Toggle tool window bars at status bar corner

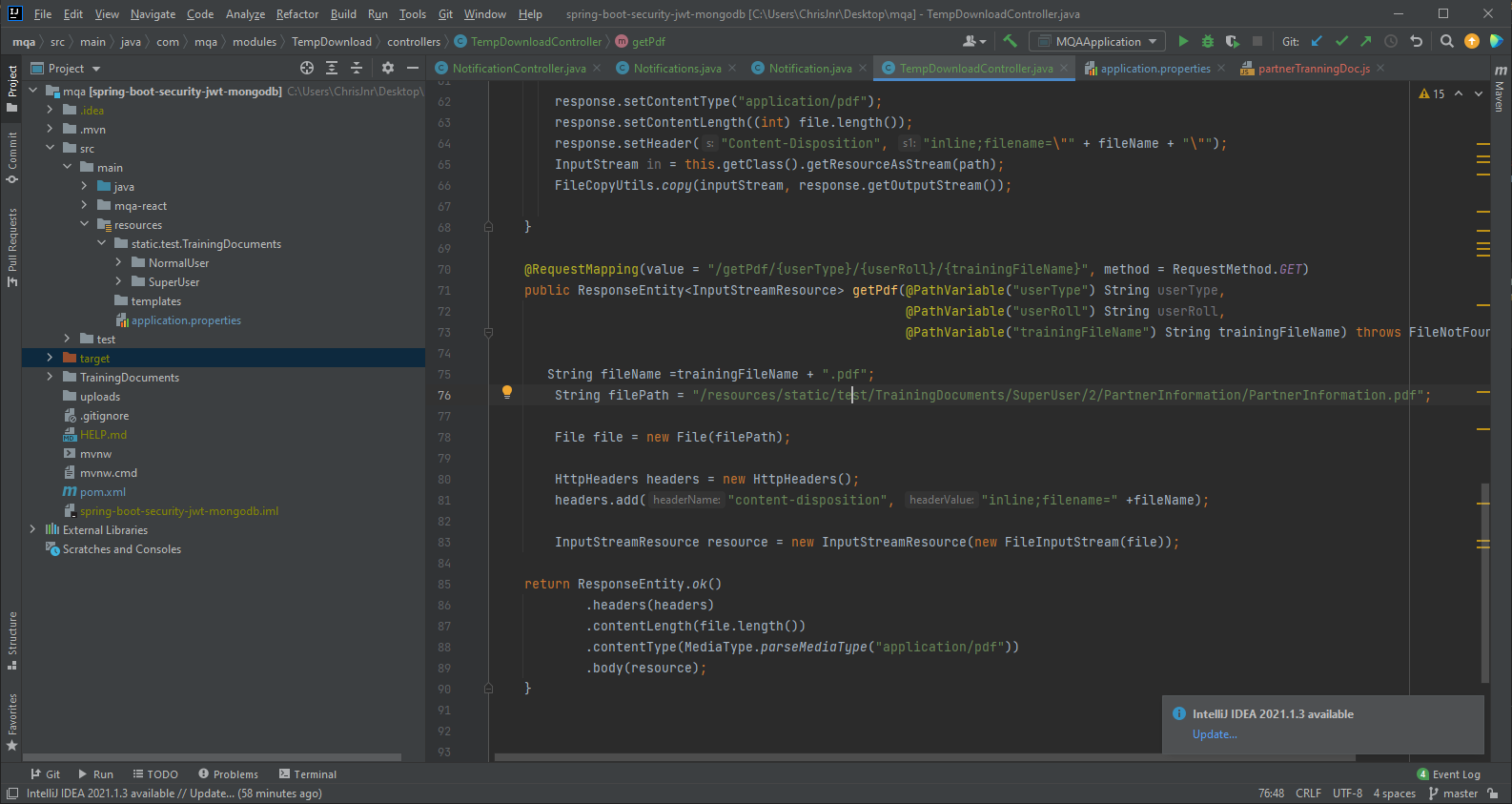12,794
